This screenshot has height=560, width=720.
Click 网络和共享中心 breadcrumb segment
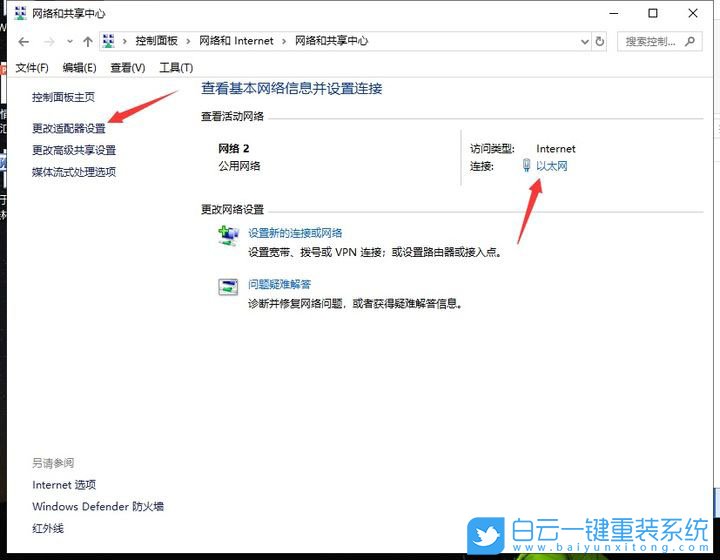coord(331,41)
